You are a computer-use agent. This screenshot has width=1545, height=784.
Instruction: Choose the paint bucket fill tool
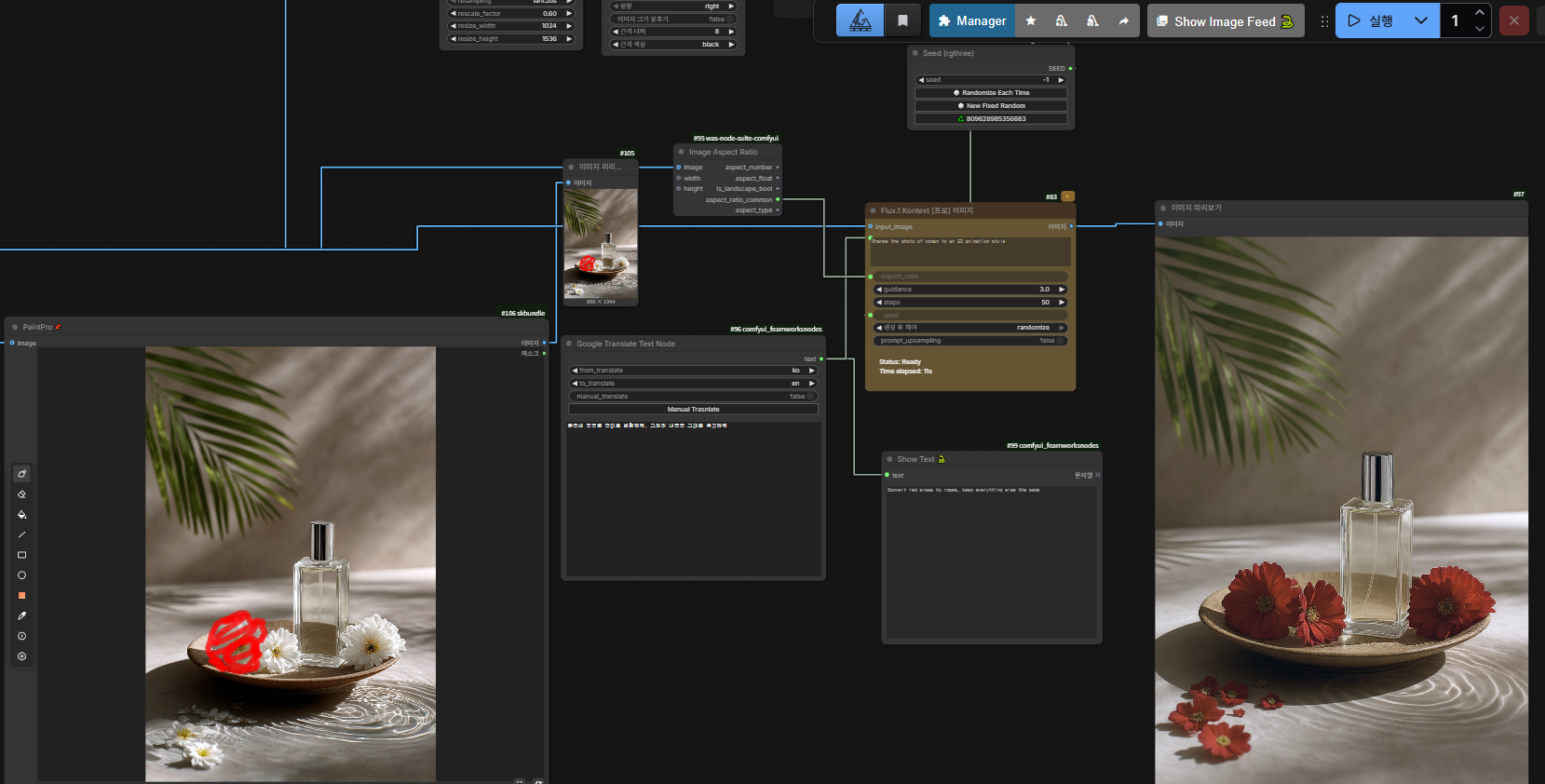click(x=21, y=515)
